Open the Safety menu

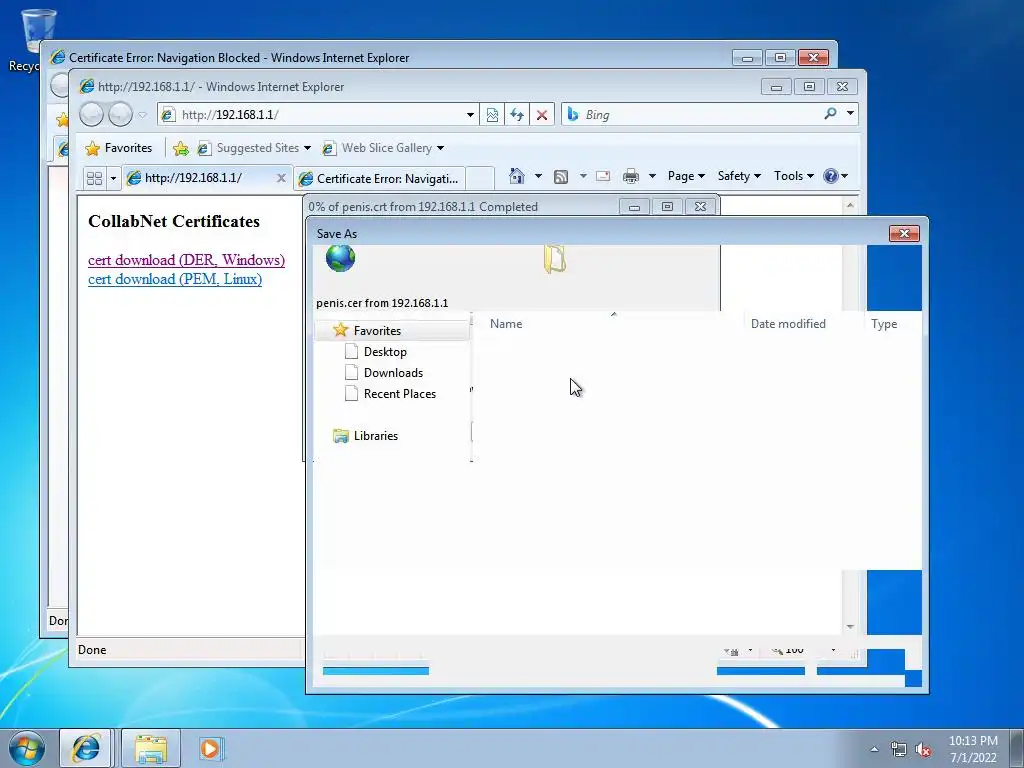739,176
